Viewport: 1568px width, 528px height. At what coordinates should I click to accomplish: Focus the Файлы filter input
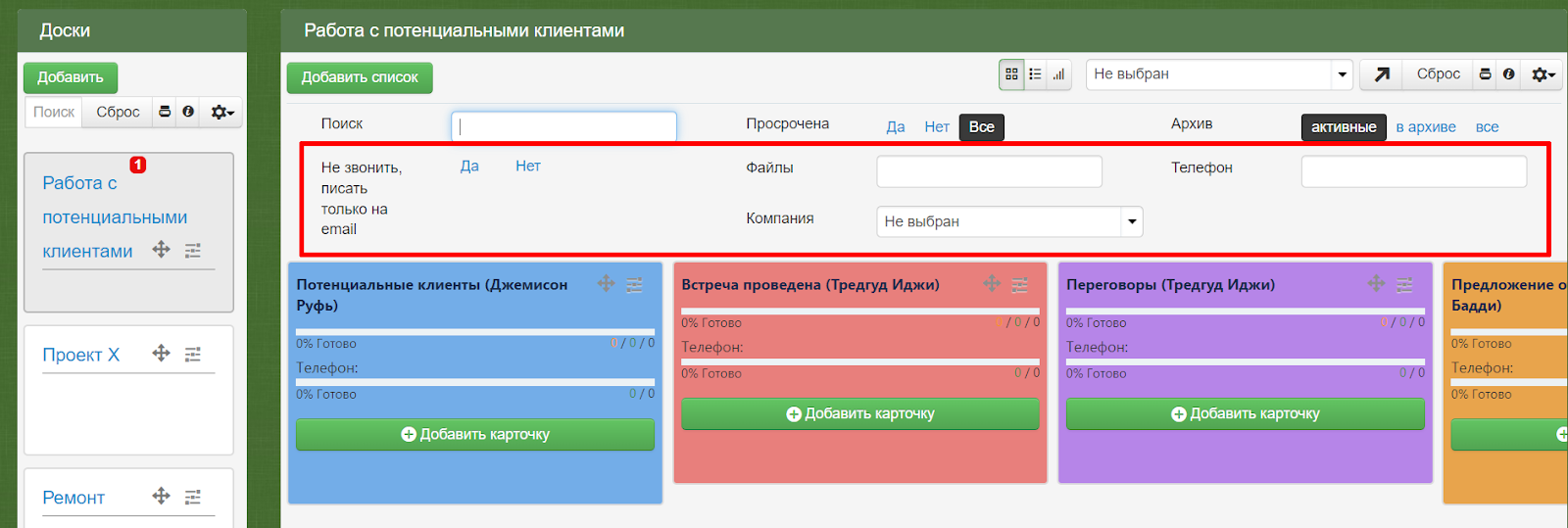tap(989, 171)
